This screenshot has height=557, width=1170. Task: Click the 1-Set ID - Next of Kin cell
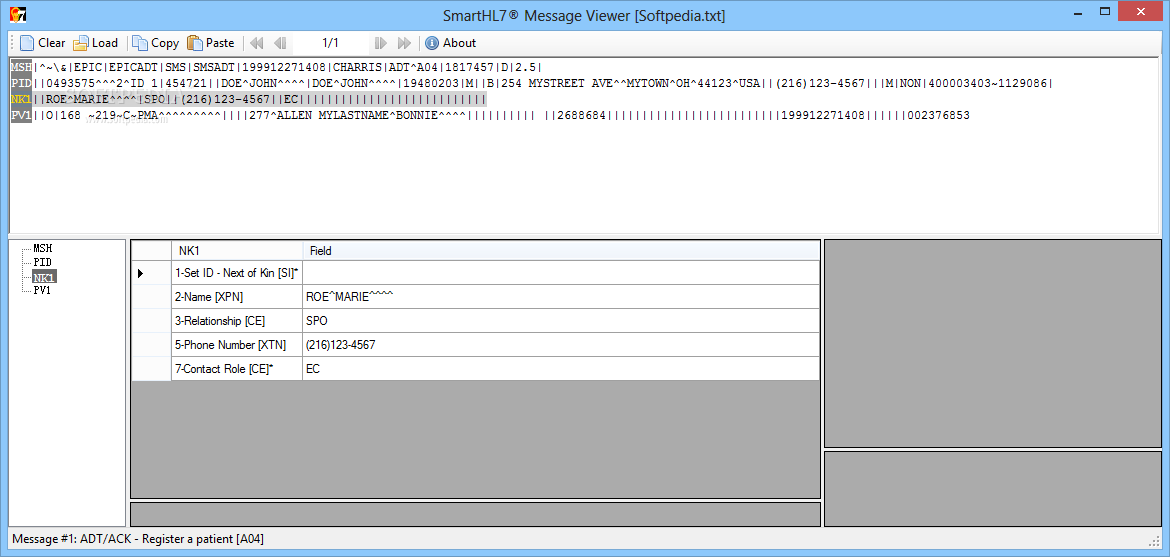237,273
